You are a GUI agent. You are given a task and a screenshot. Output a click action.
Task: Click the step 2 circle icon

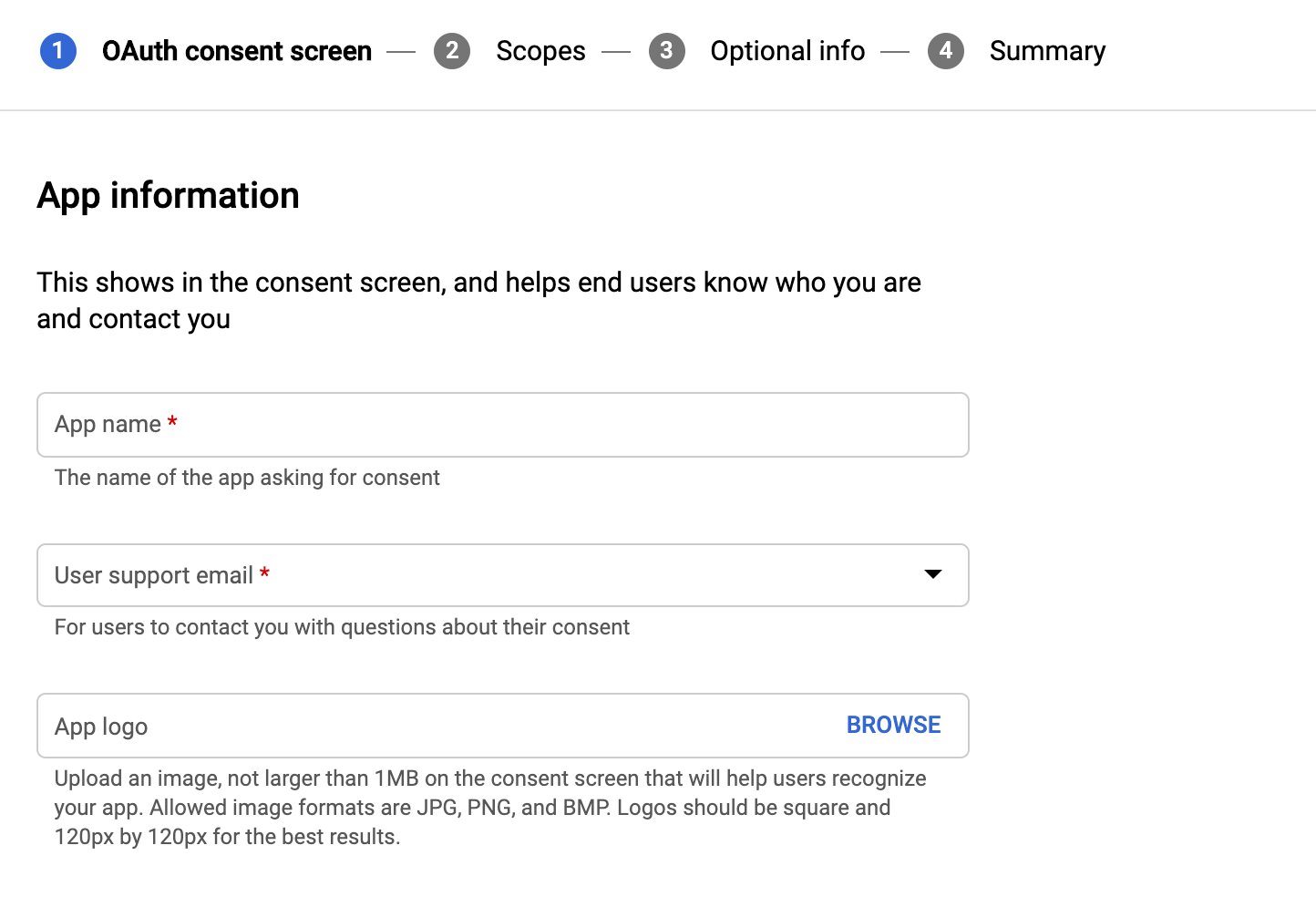click(452, 51)
